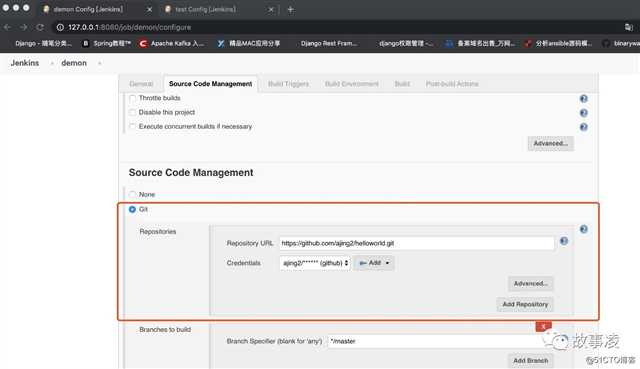Screen dimensions: 640x369
Task: Click browser back arrow
Action: (x=7, y=27)
